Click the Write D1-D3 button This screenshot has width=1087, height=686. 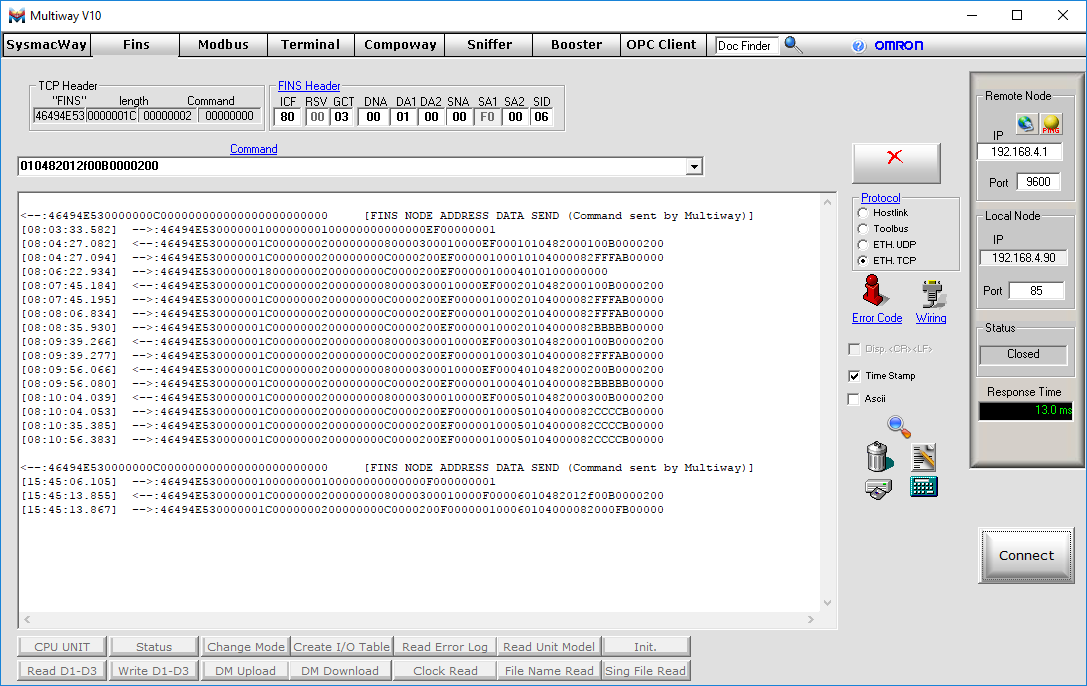[x=154, y=671]
